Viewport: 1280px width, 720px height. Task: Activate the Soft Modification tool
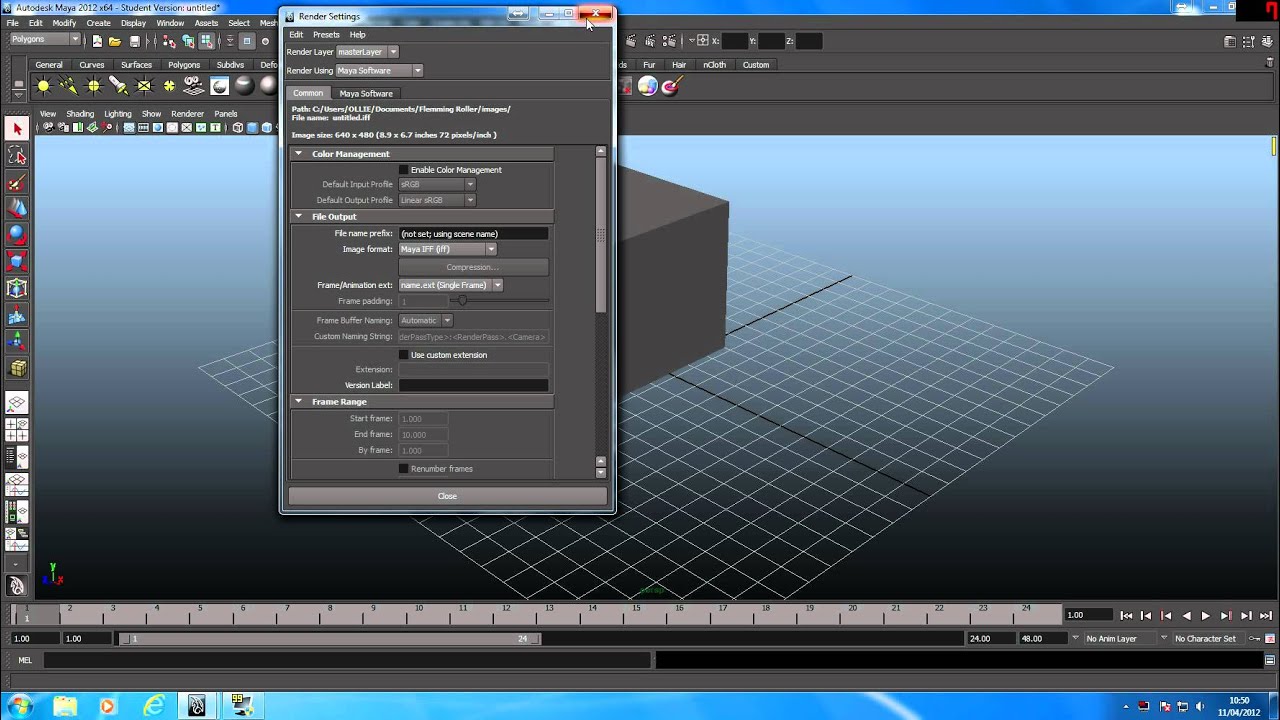(17, 315)
